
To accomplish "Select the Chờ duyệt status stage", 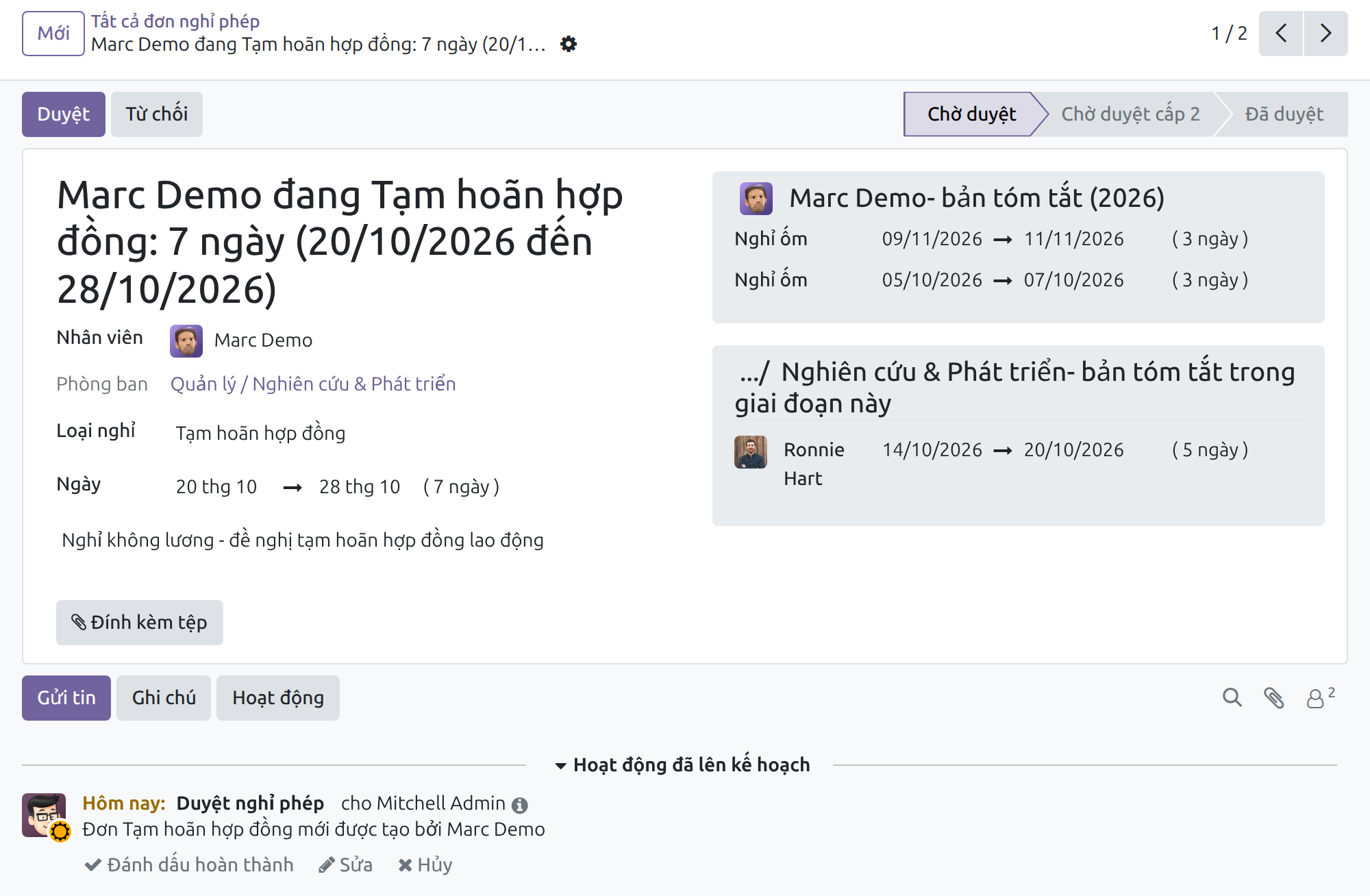I will [971, 114].
